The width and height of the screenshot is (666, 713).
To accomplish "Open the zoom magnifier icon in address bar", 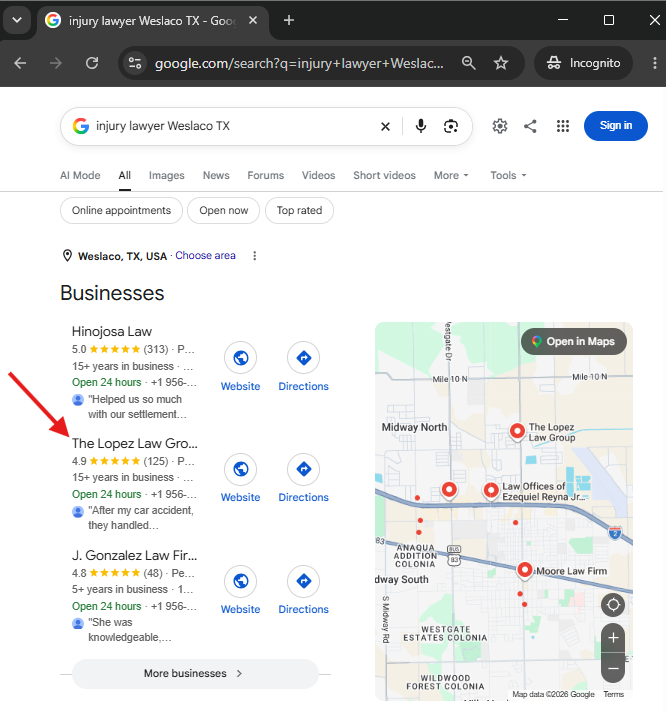I will point(469,63).
